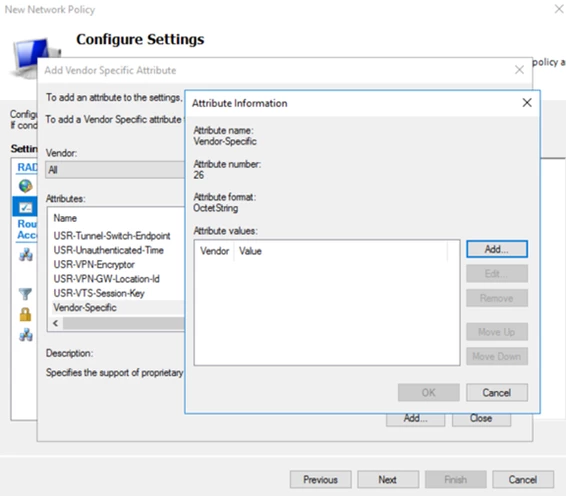Select USR-VPN-GW-Location-Id attribute

coord(106,279)
